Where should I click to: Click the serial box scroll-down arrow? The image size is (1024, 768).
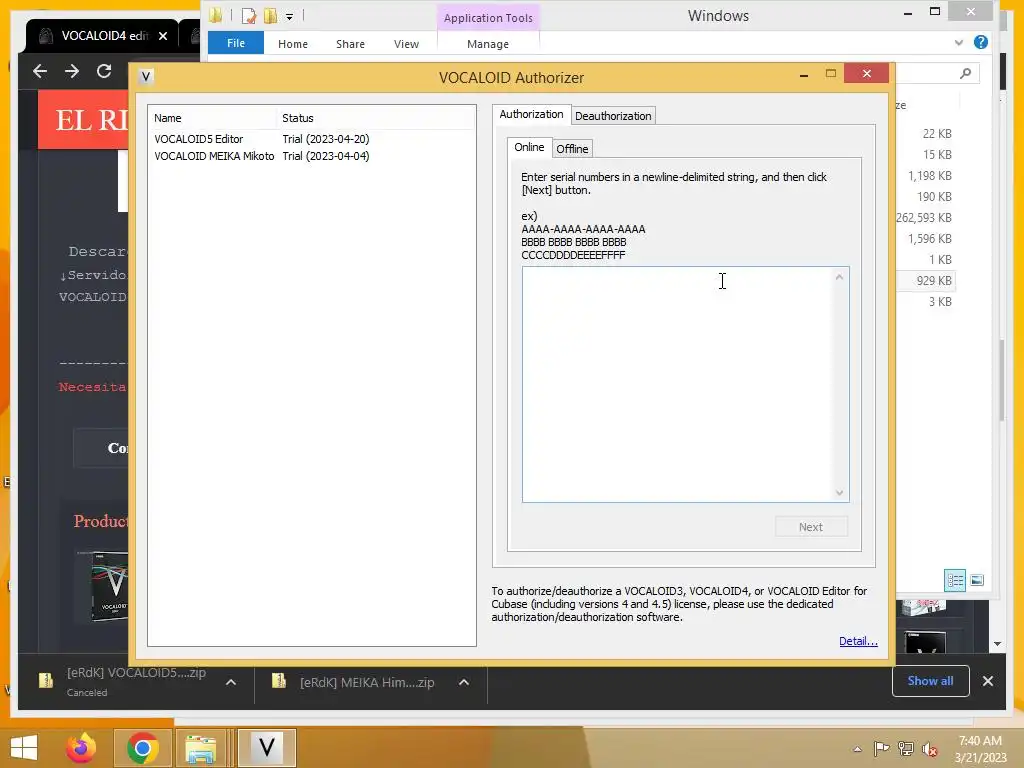pyautogui.click(x=839, y=492)
